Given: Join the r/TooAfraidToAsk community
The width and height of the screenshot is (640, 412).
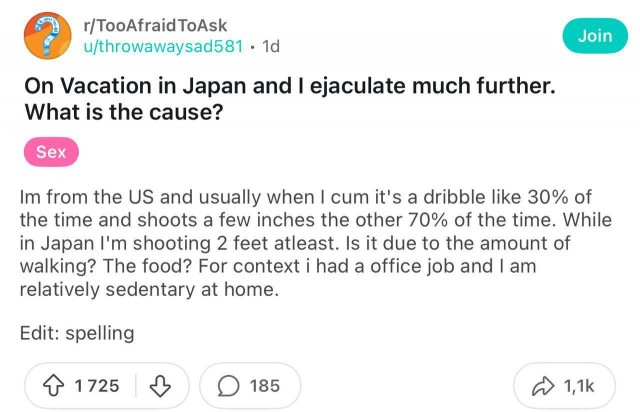Looking at the screenshot, I should coord(595,36).
